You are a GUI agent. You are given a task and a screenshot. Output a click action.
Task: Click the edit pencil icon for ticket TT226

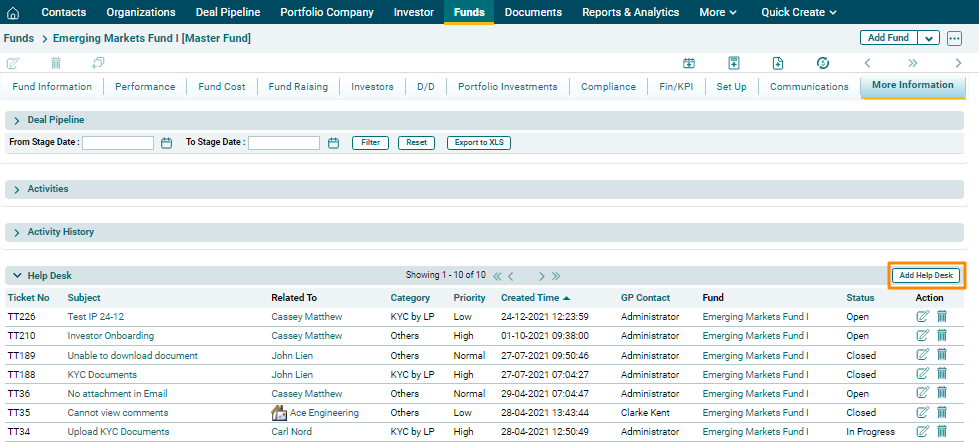pos(922,317)
